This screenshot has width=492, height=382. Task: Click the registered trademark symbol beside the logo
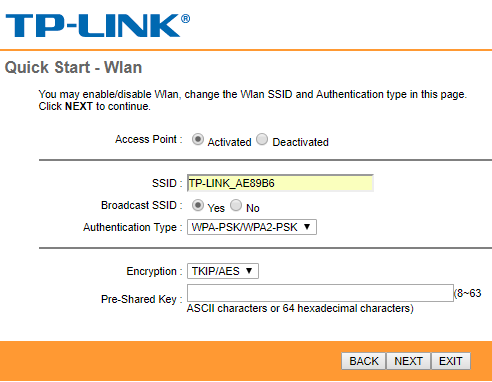186,19
